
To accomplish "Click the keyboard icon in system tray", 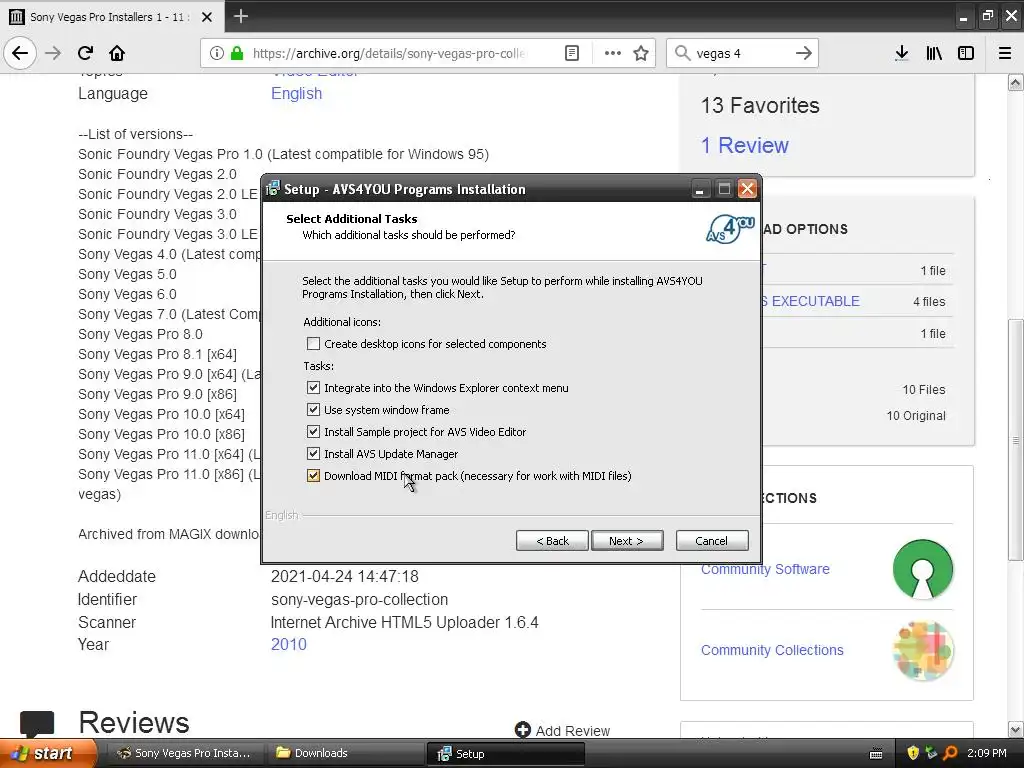I will [876, 754].
